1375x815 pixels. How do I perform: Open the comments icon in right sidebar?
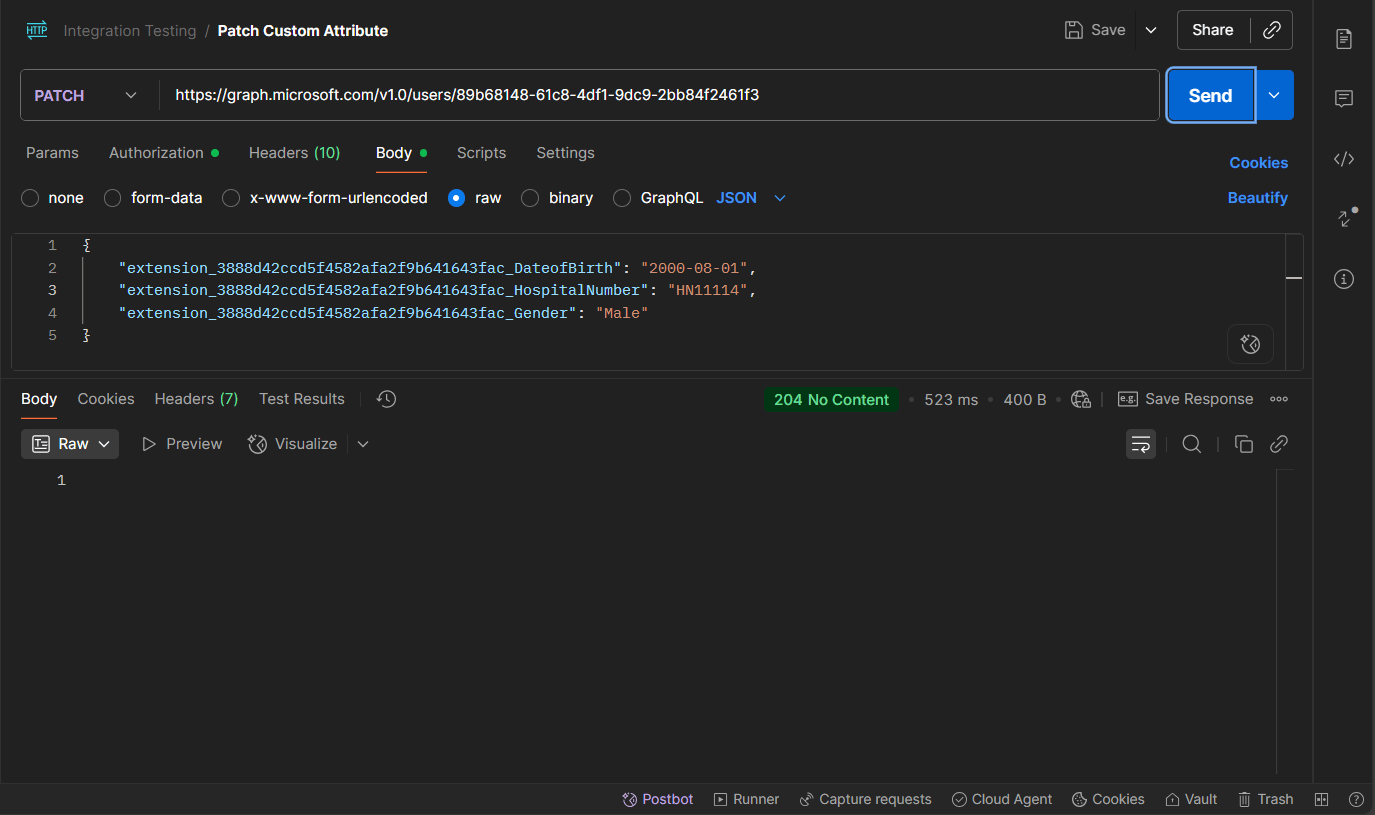tap(1344, 99)
